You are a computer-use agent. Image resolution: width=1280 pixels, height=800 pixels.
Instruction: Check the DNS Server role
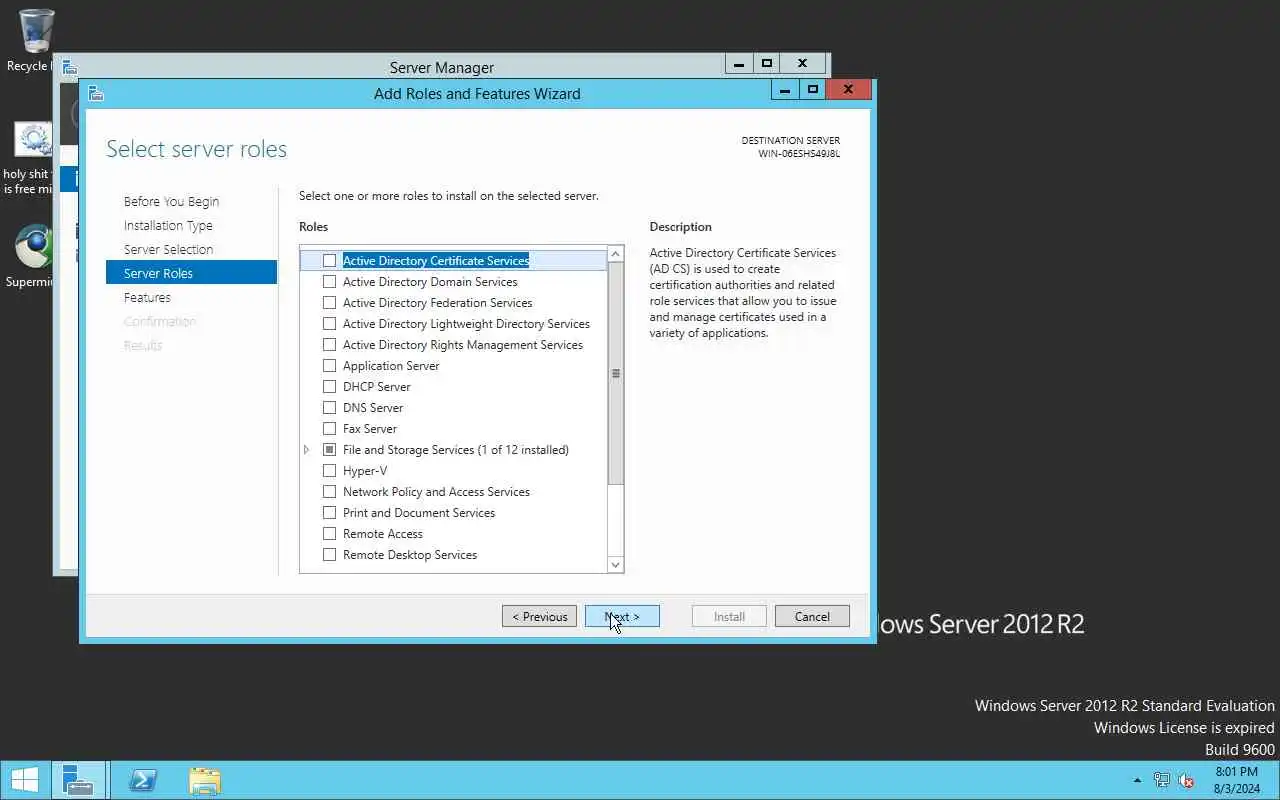point(329,407)
